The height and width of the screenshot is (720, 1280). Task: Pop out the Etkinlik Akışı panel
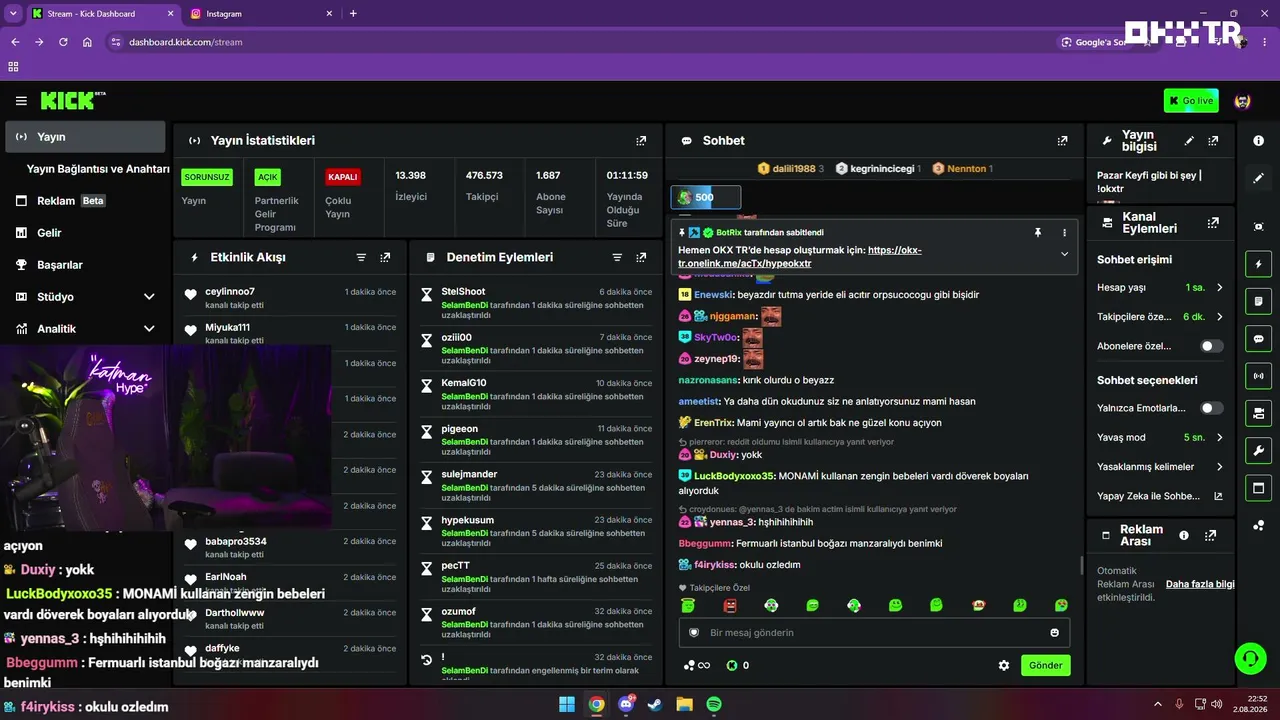(385, 257)
